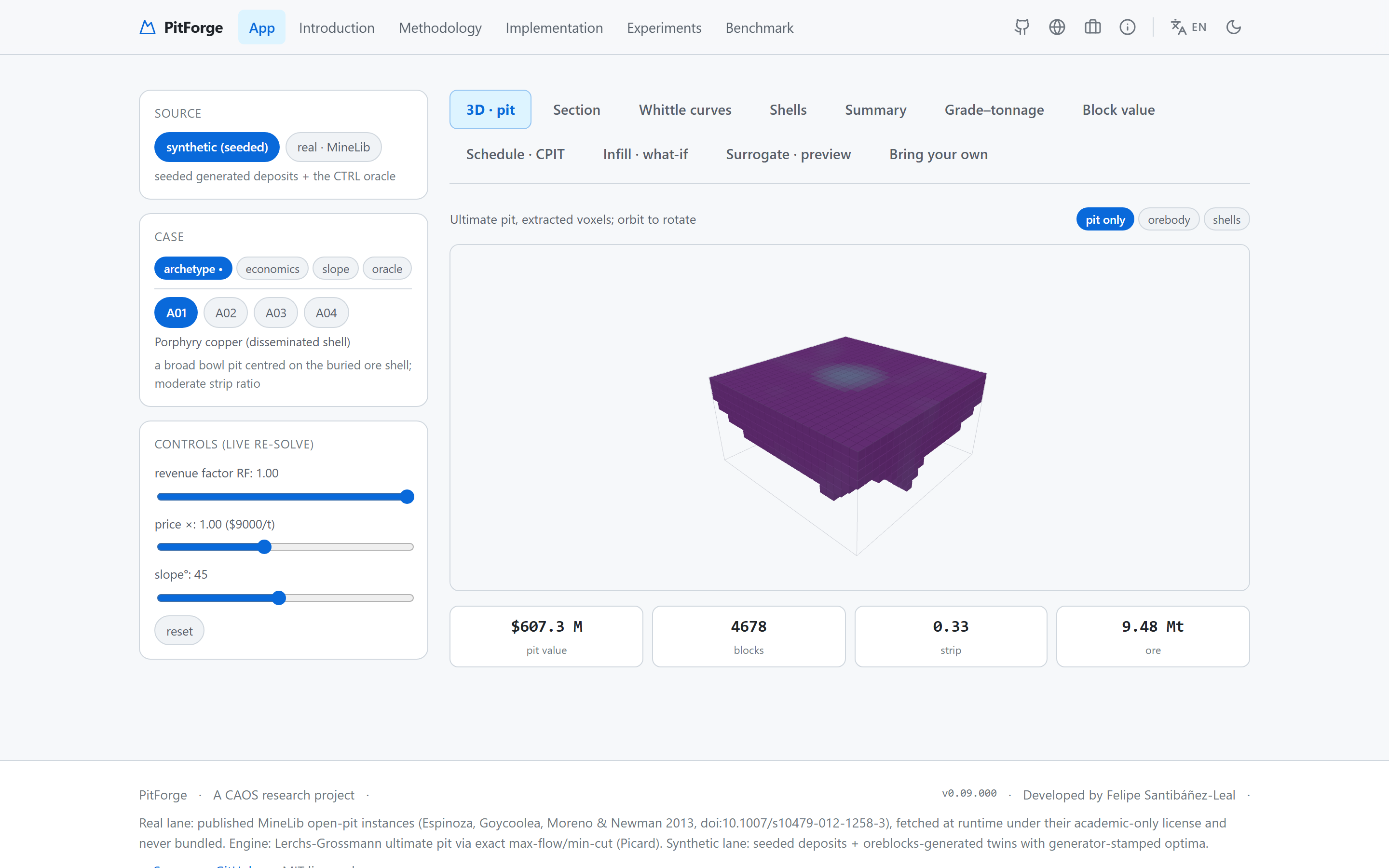The width and height of the screenshot is (1389, 868).
Task: Adjust the price multiplier slider
Action: pyautogui.click(x=285, y=547)
